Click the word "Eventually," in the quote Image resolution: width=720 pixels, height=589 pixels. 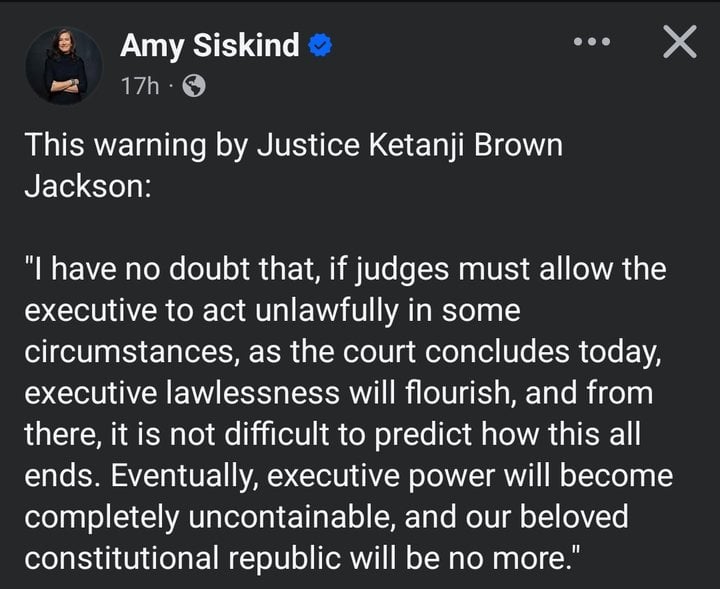pos(183,477)
